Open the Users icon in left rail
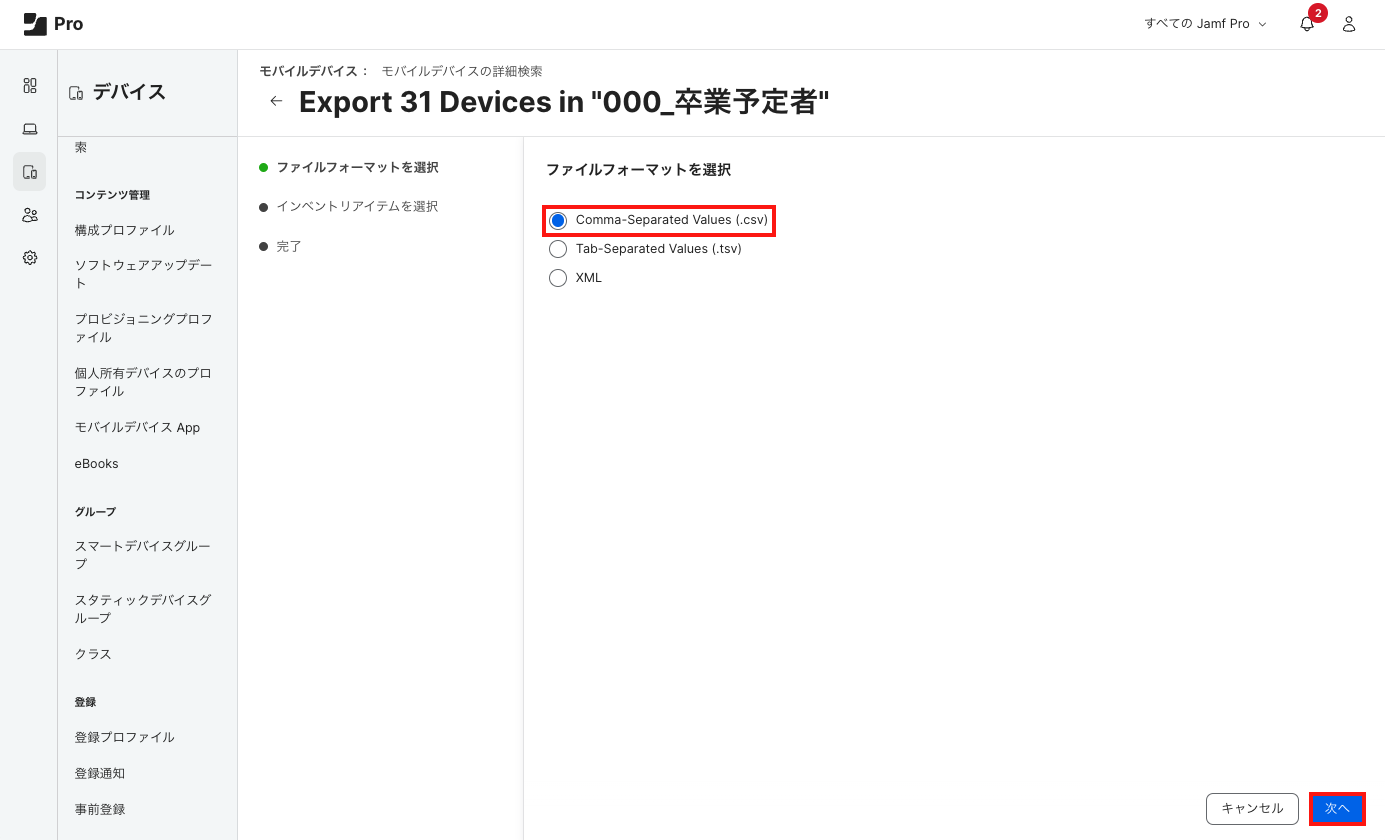The image size is (1385, 840). point(30,215)
